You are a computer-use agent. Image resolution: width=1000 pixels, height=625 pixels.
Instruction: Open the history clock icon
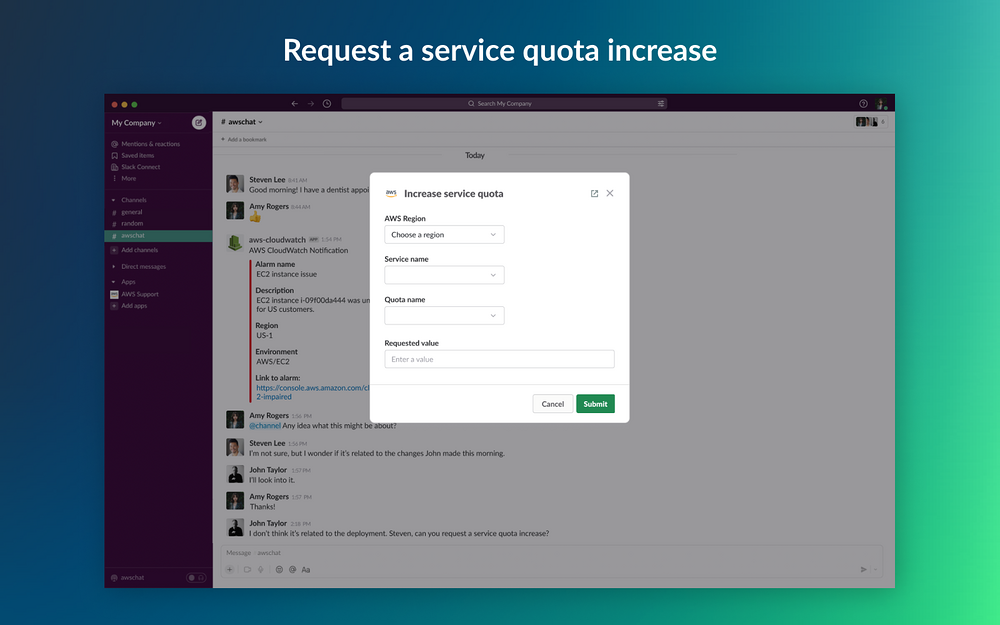[327, 103]
